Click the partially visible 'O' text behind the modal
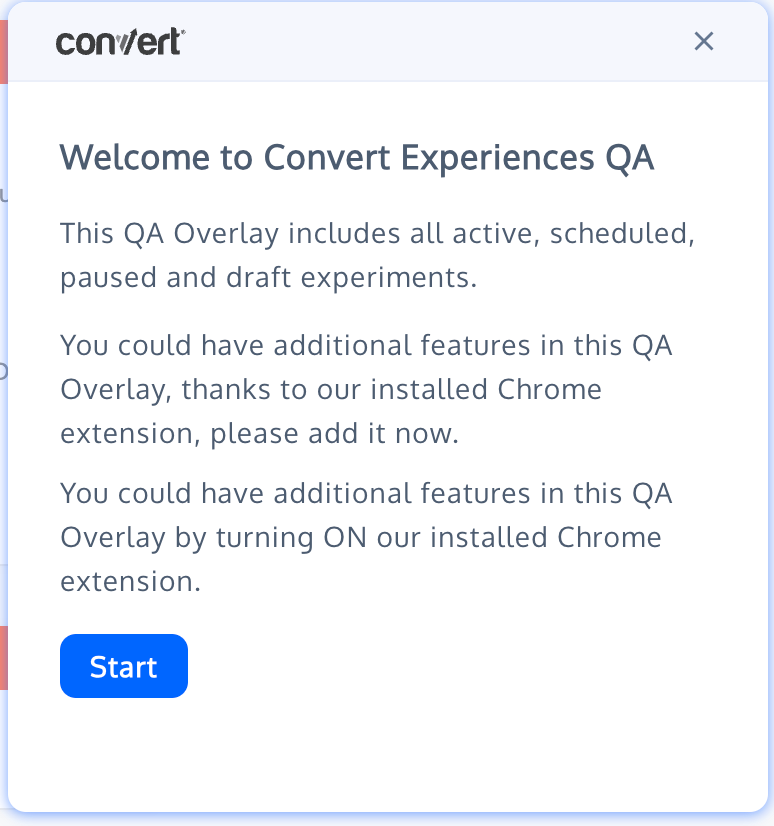774x826 pixels. click(x=5, y=369)
